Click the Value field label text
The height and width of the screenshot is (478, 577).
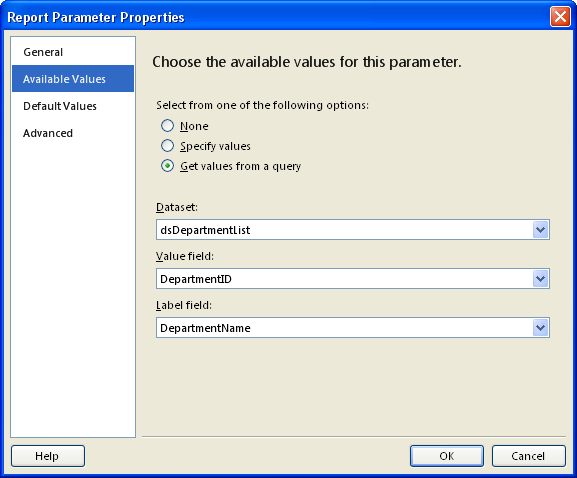coord(185,256)
